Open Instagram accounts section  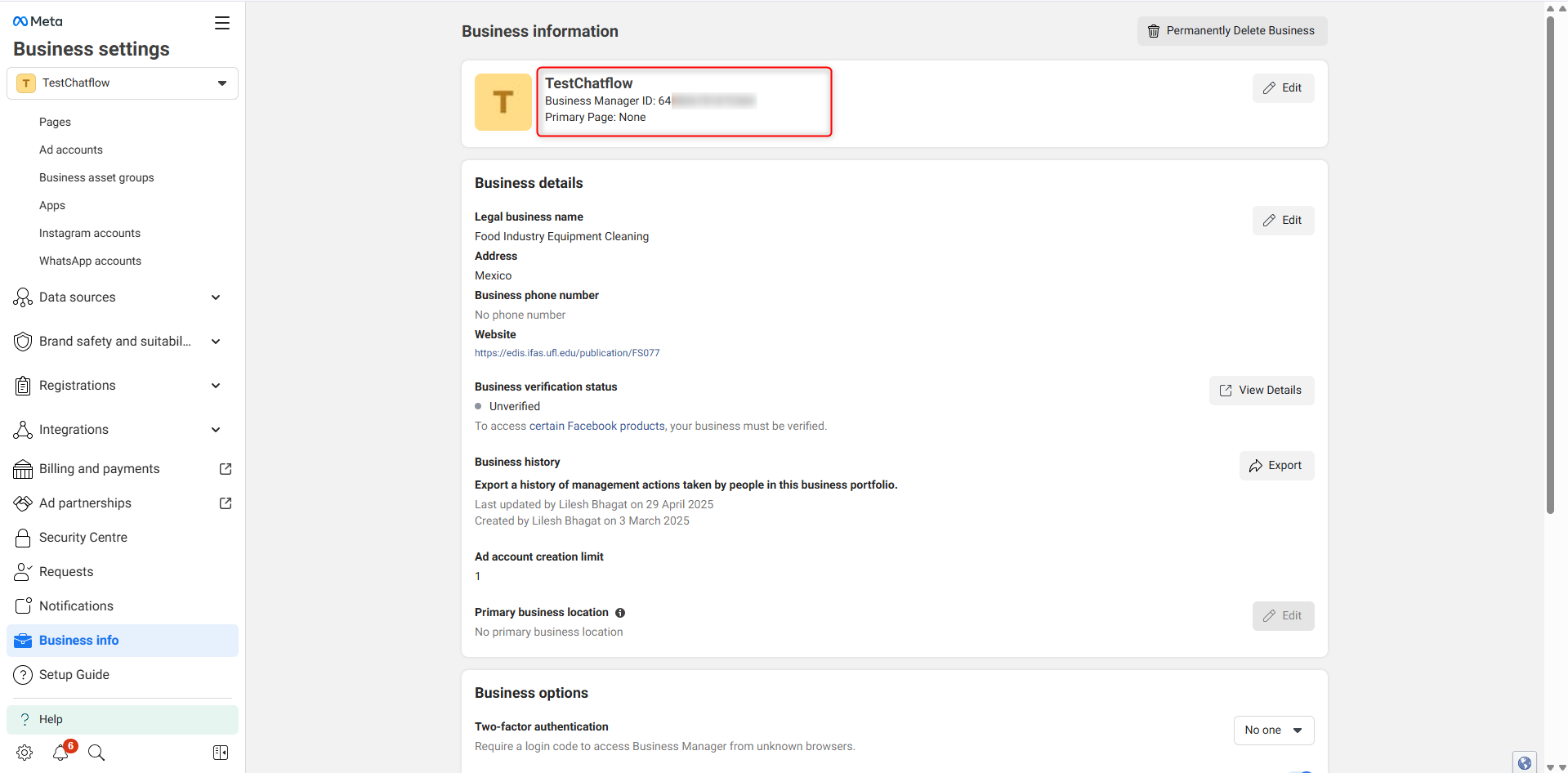(90, 233)
